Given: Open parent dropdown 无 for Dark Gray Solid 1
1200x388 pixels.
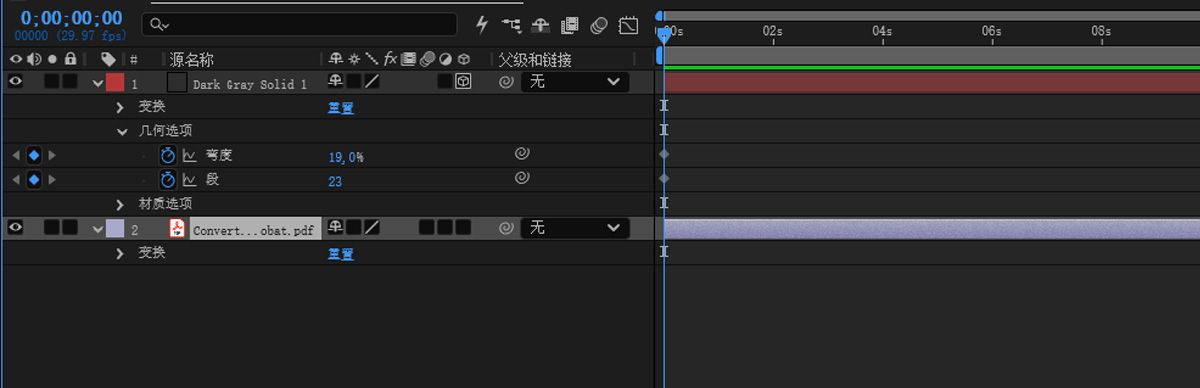Looking at the screenshot, I should point(575,82).
